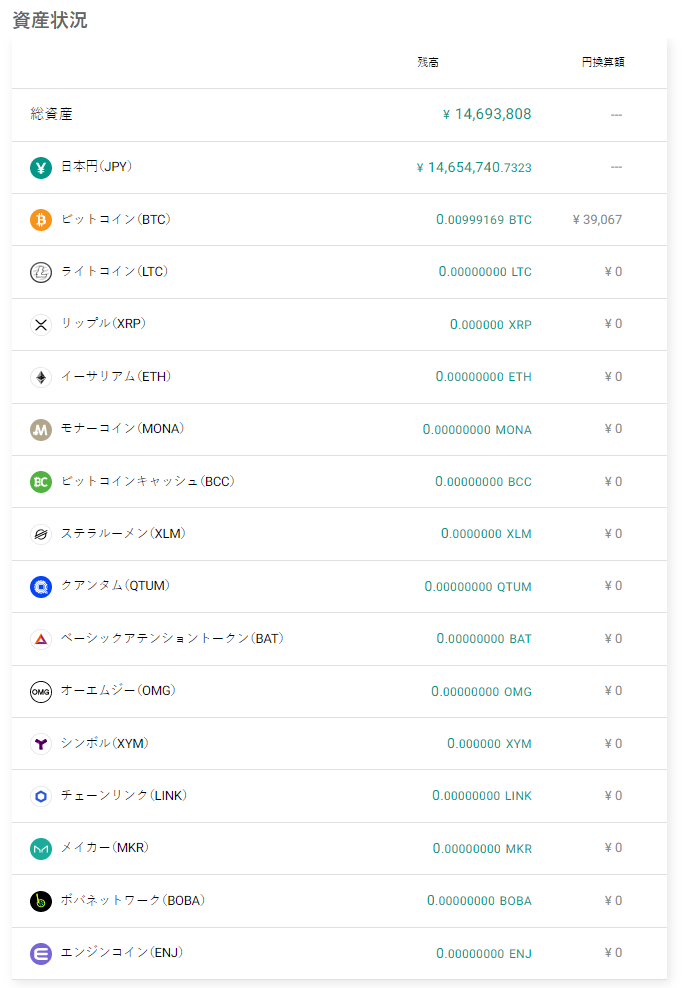The width and height of the screenshot is (683, 988).
Task: Click the Bitcoin (BTC) orange coin icon
Action: point(41,220)
